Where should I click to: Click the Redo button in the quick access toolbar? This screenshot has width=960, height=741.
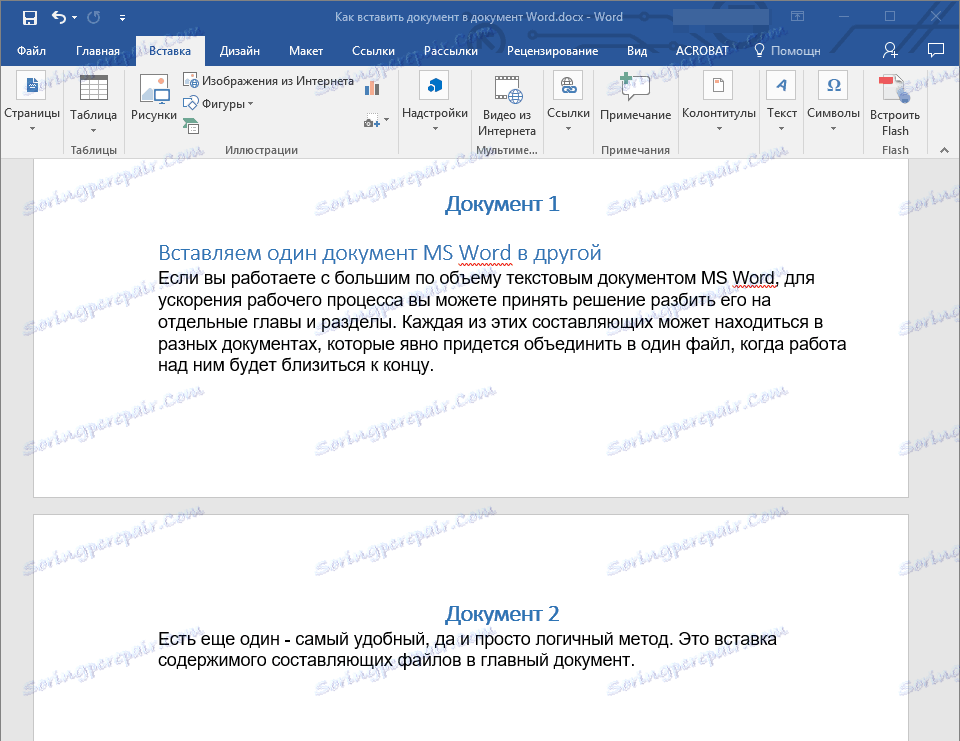pos(94,18)
